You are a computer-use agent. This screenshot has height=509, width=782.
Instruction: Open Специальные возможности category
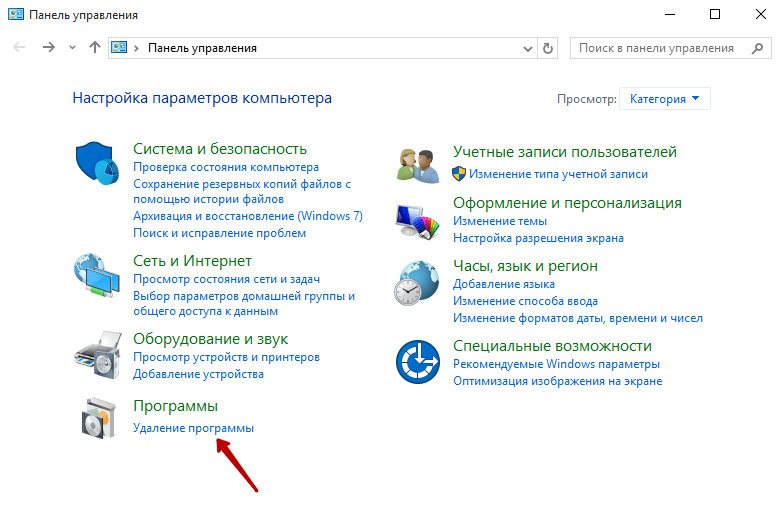pyautogui.click(x=552, y=346)
